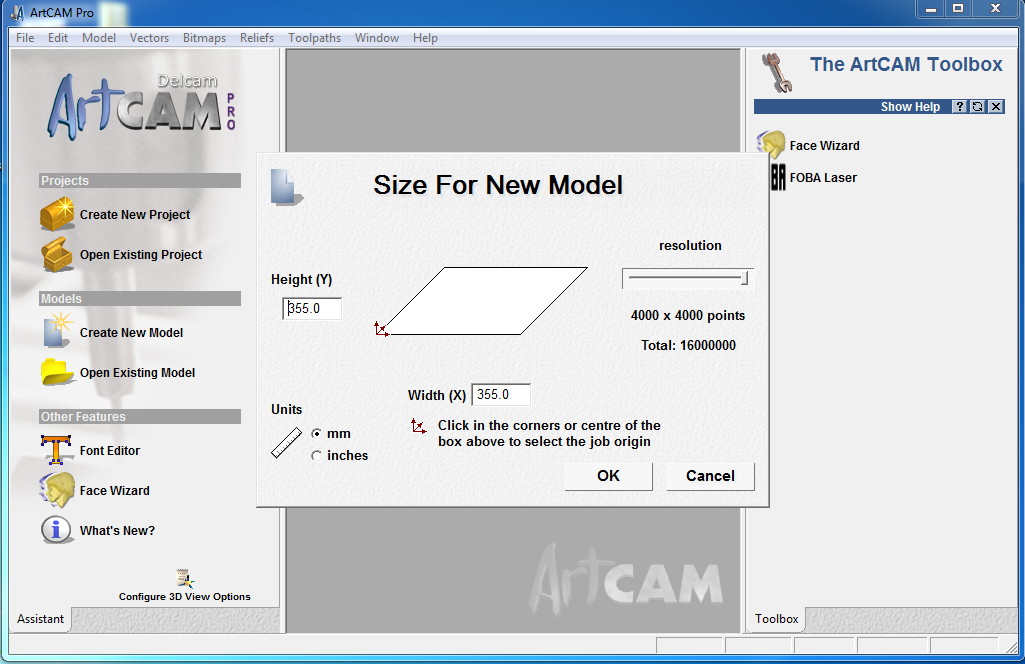Open the Vectors menu
This screenshot has width=1025, height=664.
(149, 38)
